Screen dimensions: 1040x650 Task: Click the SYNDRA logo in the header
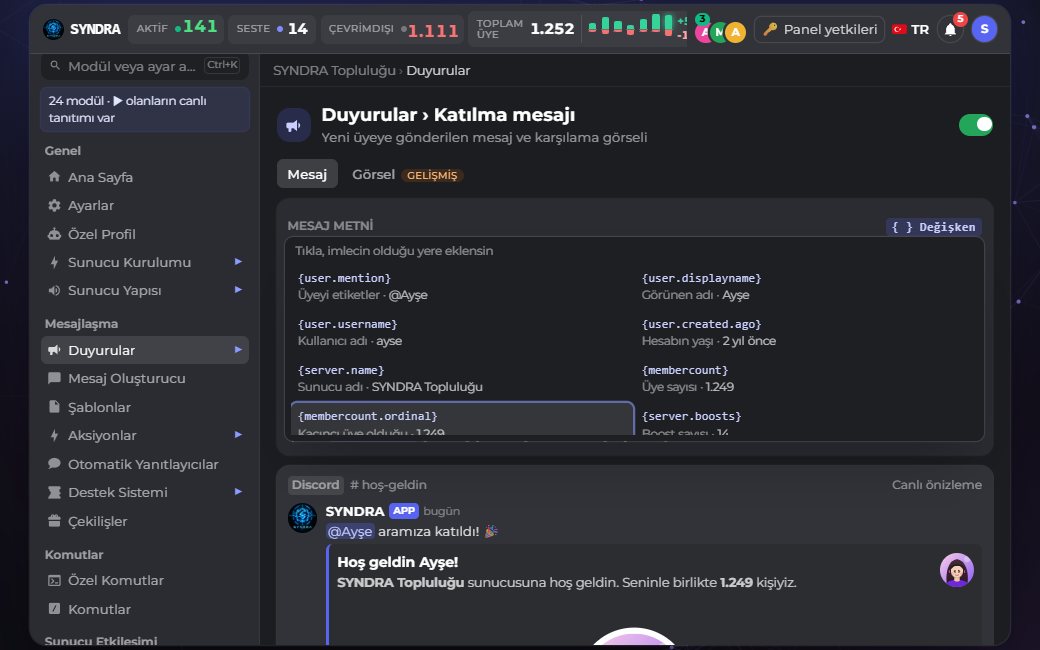(53, 29)
